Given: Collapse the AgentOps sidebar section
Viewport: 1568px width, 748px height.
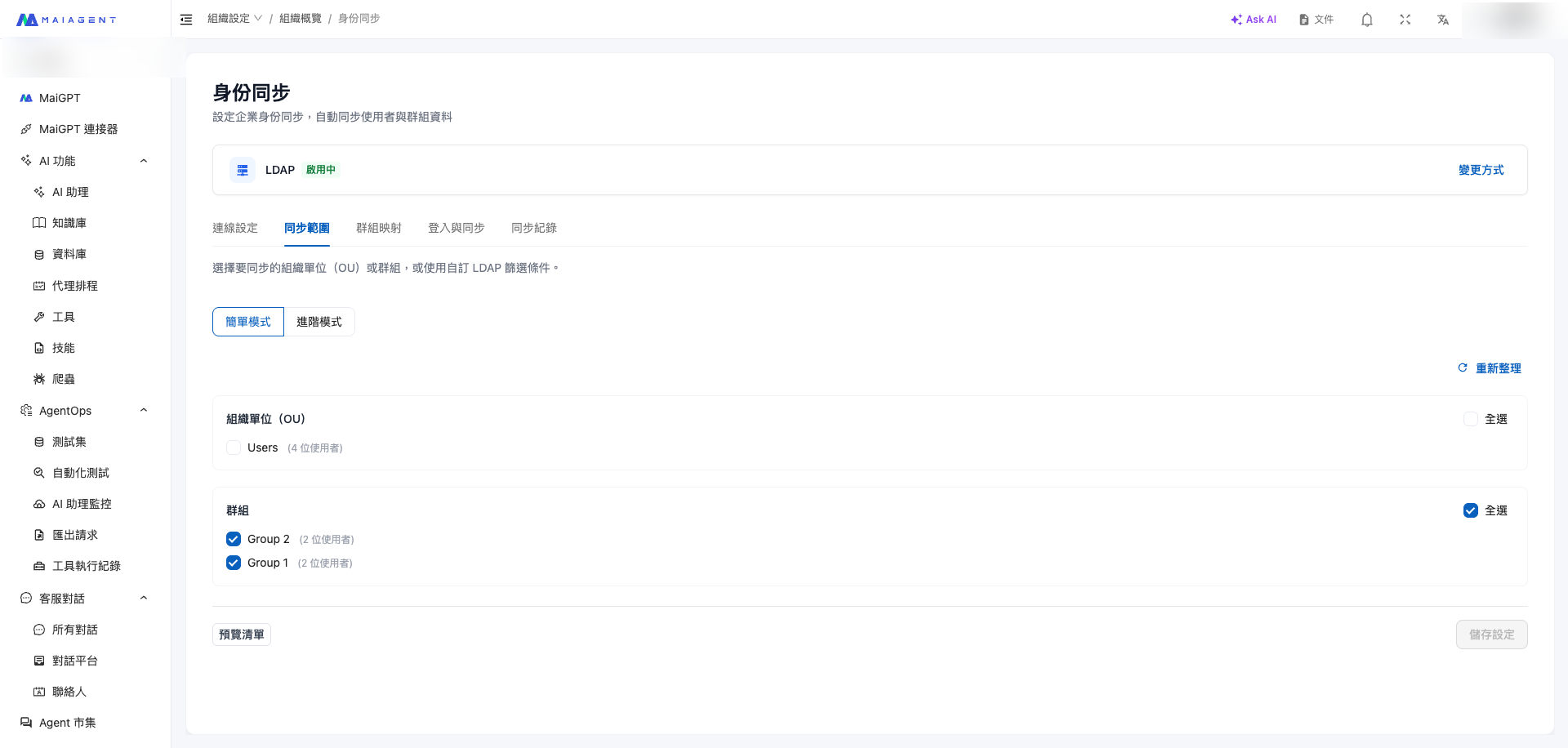Looking at the screenshot, I should (x=144, y=411).
